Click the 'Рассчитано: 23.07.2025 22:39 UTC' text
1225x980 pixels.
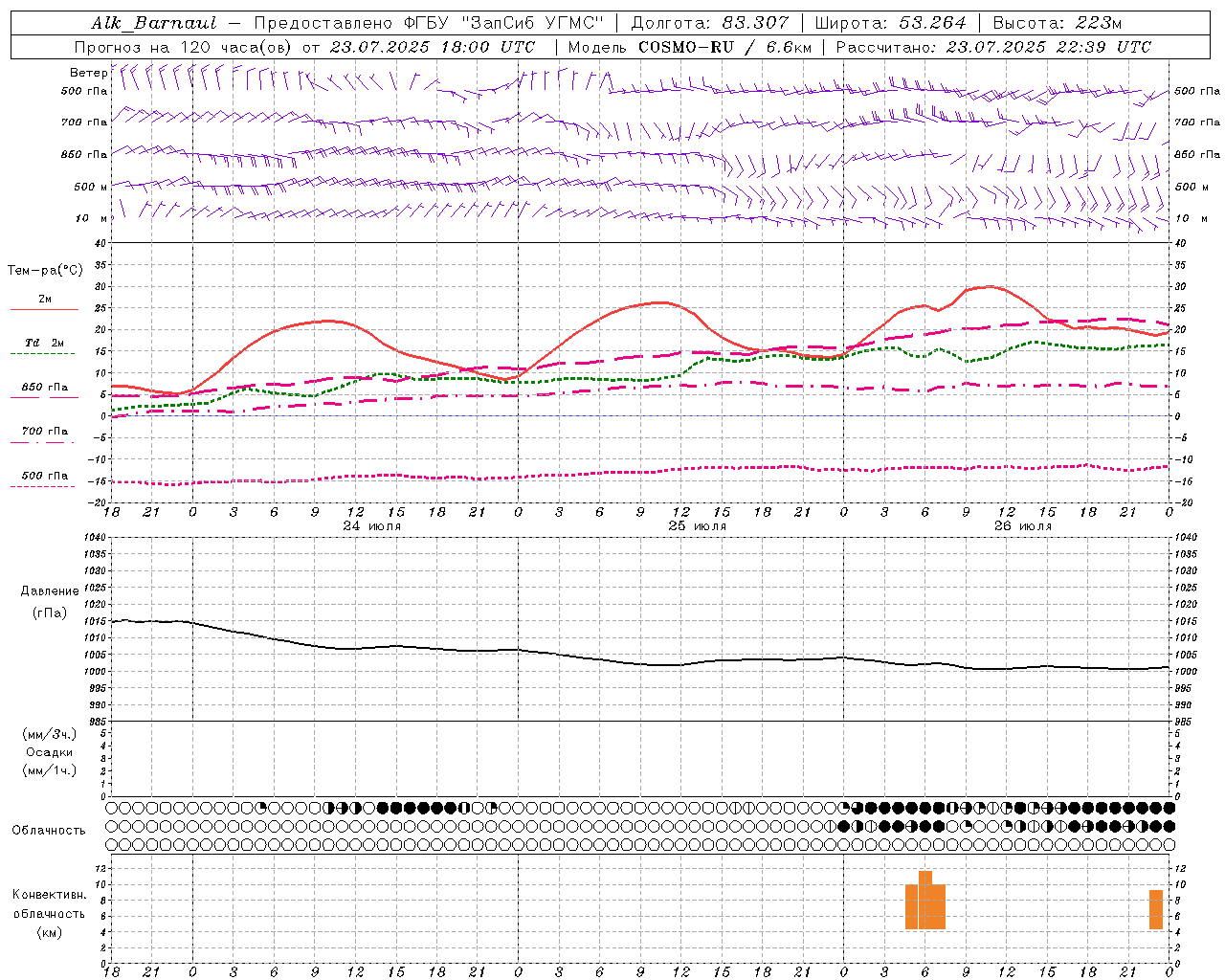coord(993,47)
